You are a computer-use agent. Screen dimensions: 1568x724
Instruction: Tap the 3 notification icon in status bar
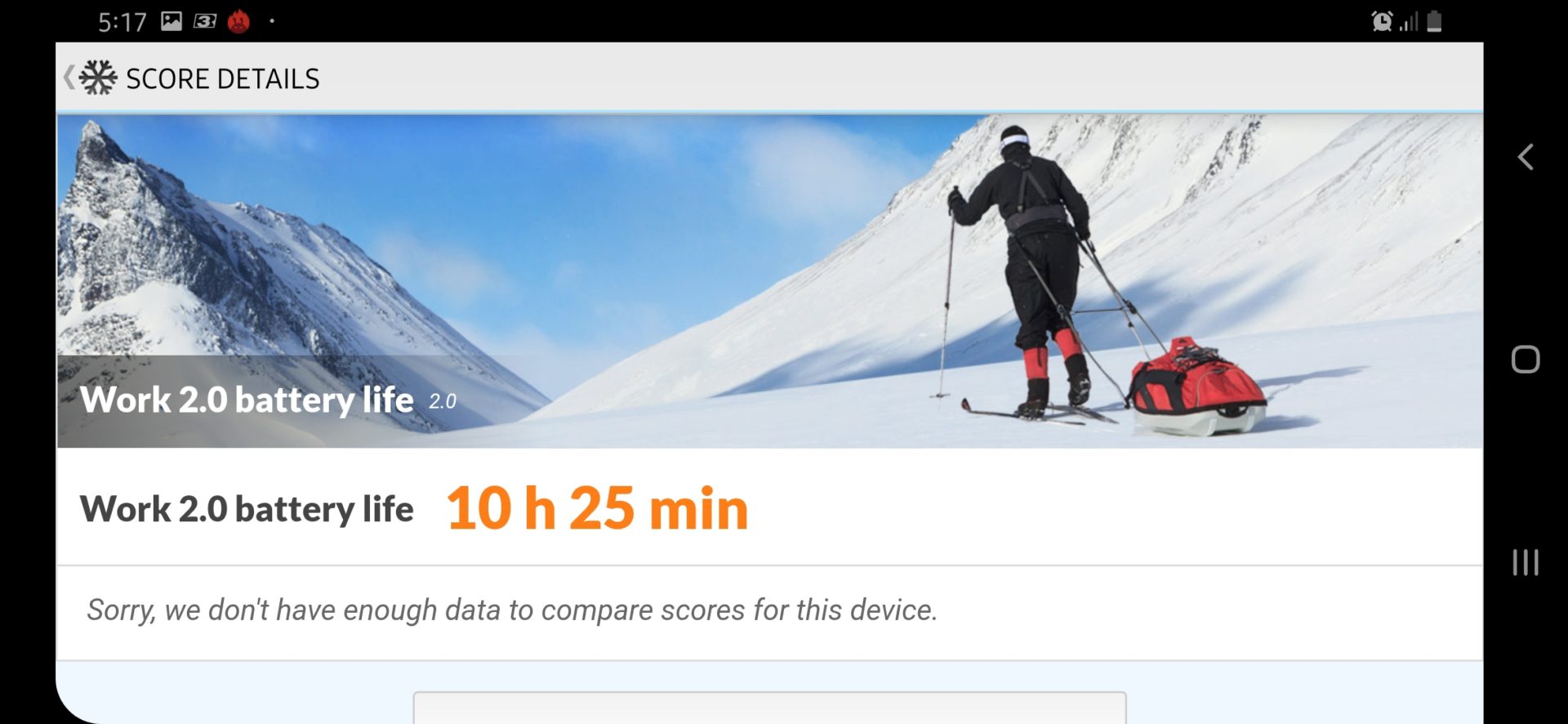205,21
